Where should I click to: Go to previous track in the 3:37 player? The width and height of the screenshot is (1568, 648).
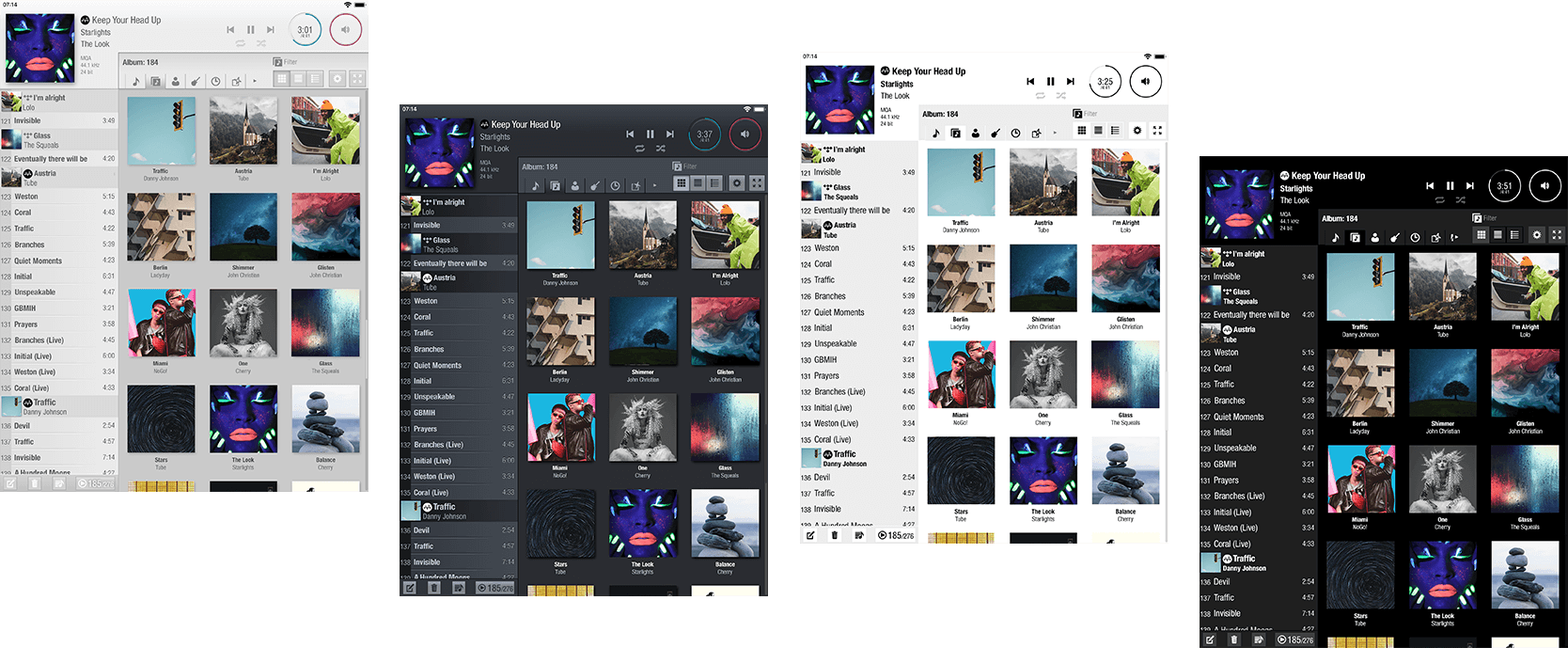click(x=630, y=134)
